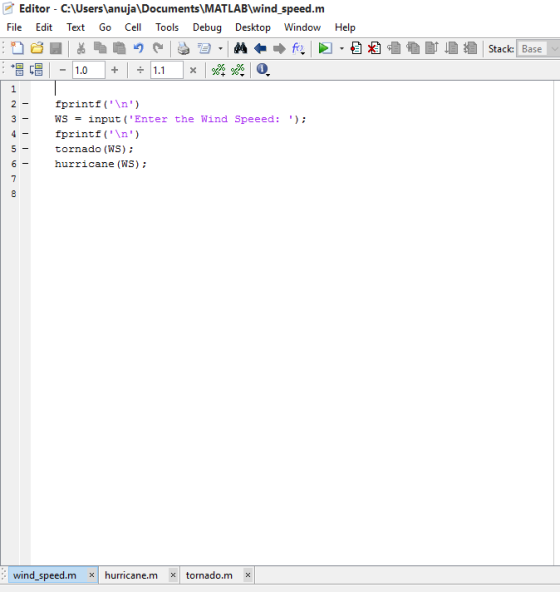Set or clear breakpoint toolbar icon
The width and height of the screenshot is (560, 592).
[x=356, y=48]
